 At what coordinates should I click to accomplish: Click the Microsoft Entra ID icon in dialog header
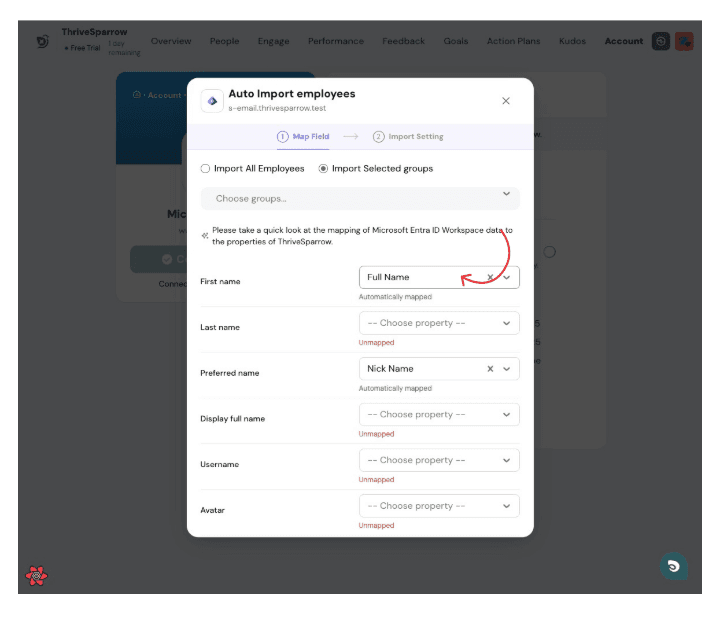212,101
